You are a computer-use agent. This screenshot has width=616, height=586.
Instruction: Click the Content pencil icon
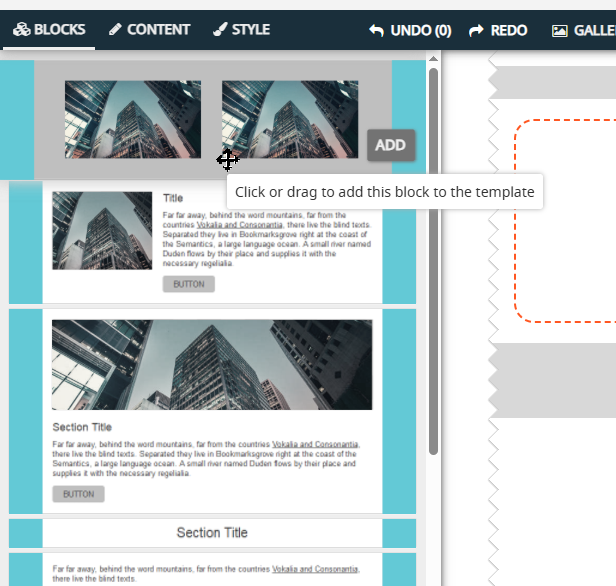[115, 29]
